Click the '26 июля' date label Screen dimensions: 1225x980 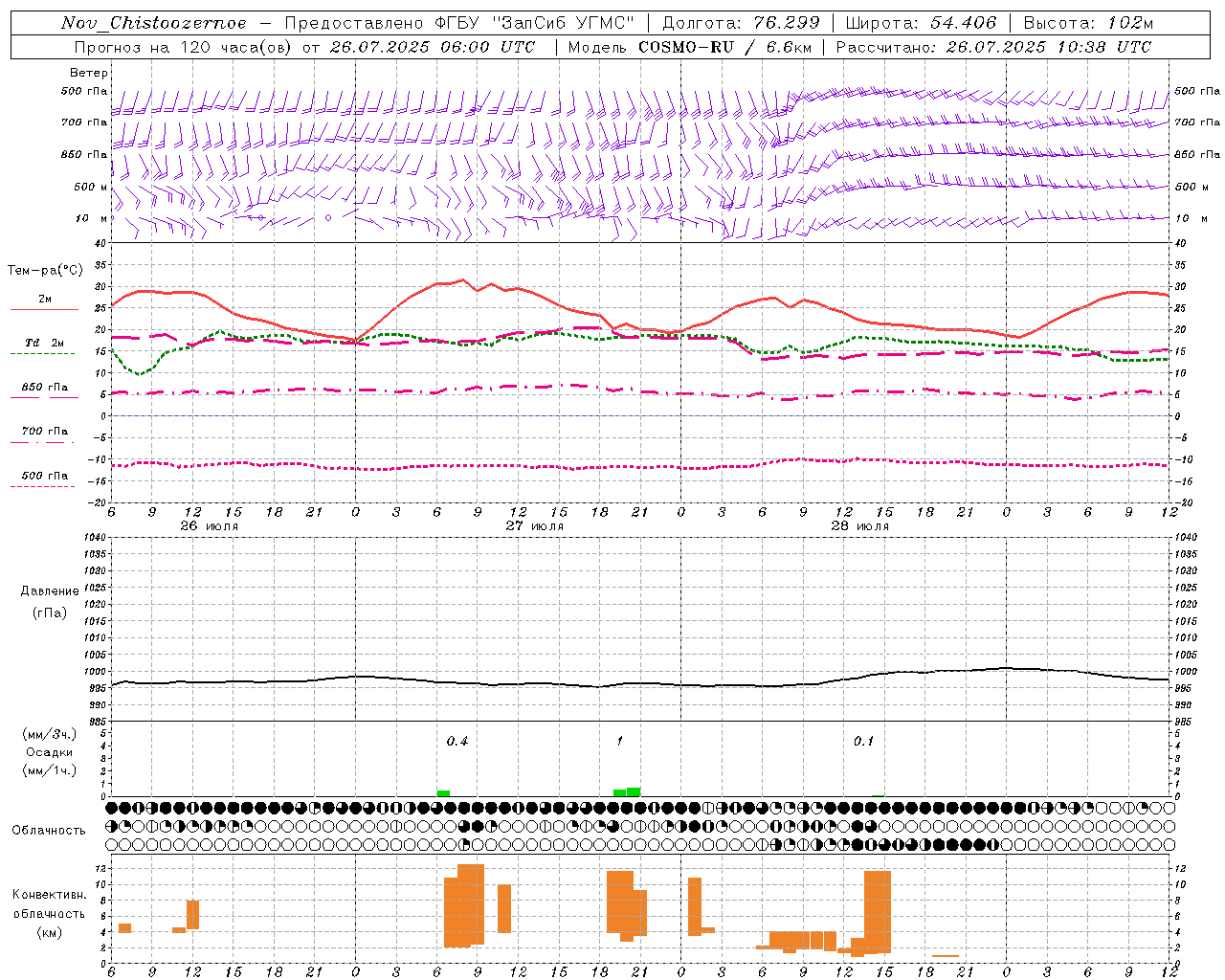click(210, 526)
